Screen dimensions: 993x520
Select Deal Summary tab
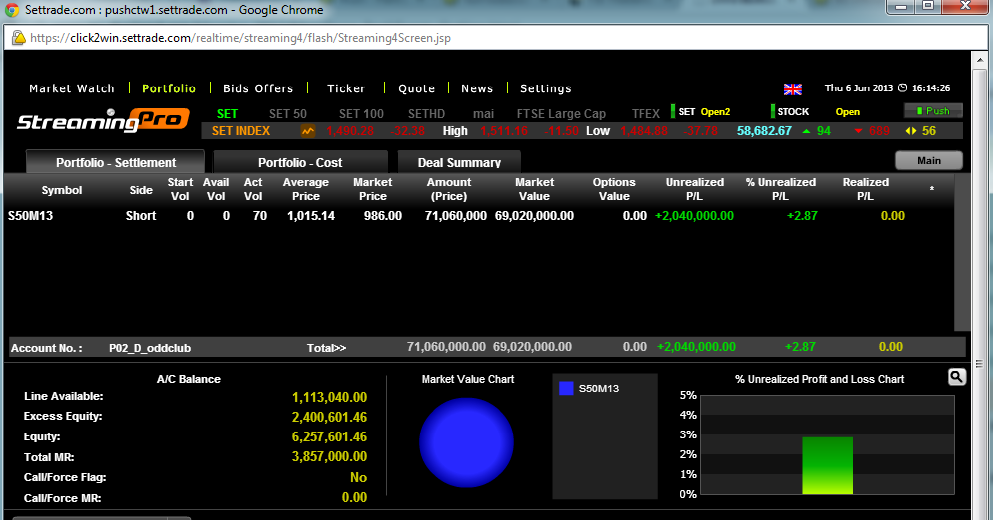tap(459, 162)
